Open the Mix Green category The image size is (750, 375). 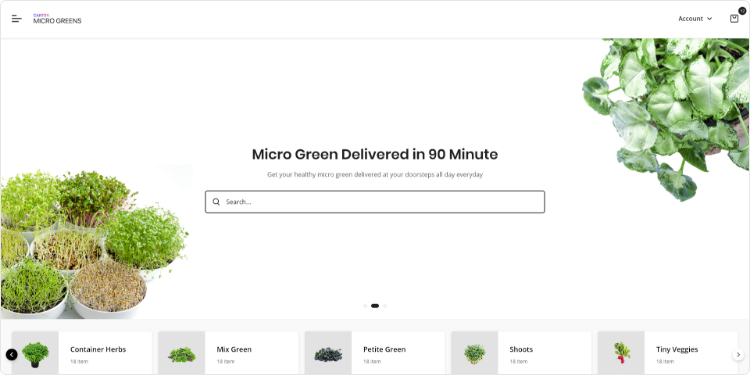tap(228, 354)
